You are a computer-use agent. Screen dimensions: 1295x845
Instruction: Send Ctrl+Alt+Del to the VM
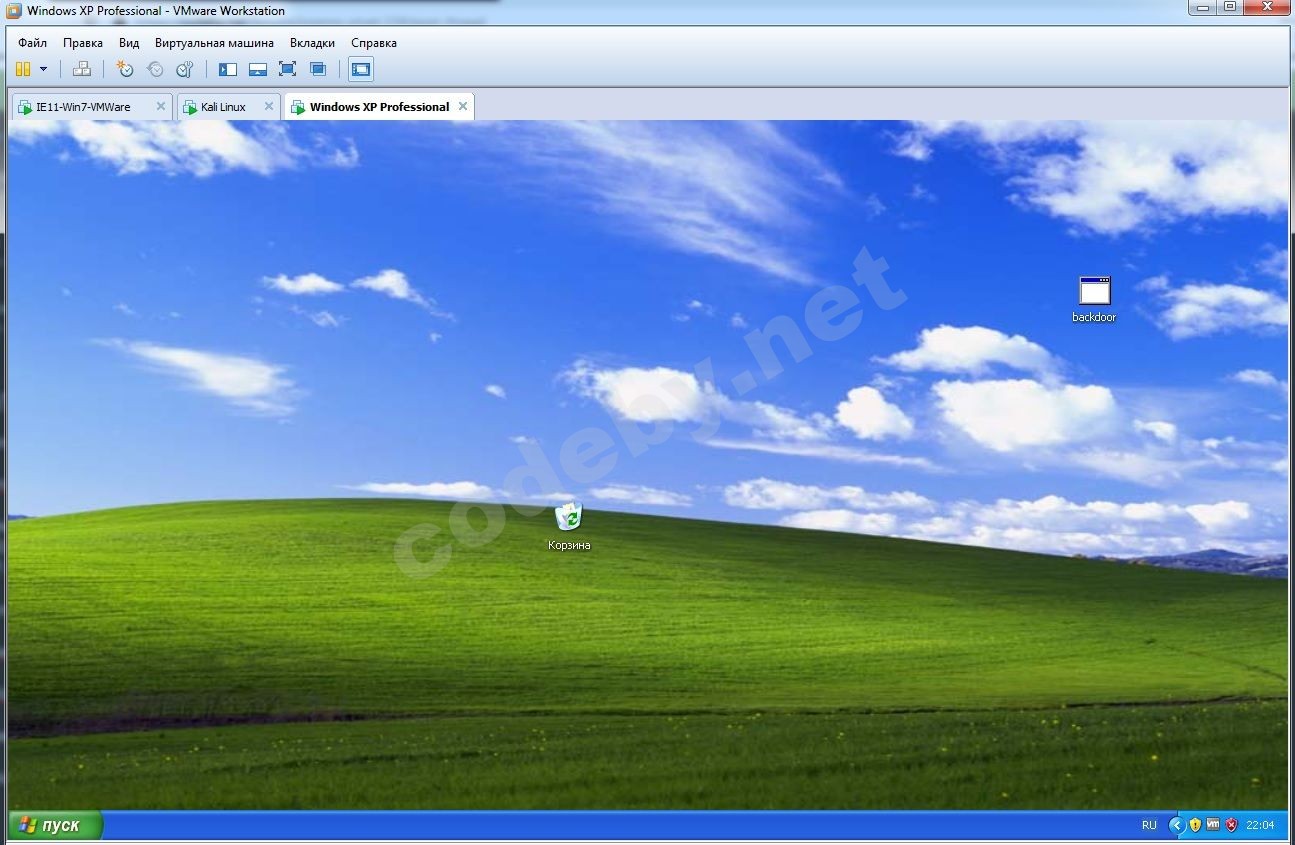[83, 69]
